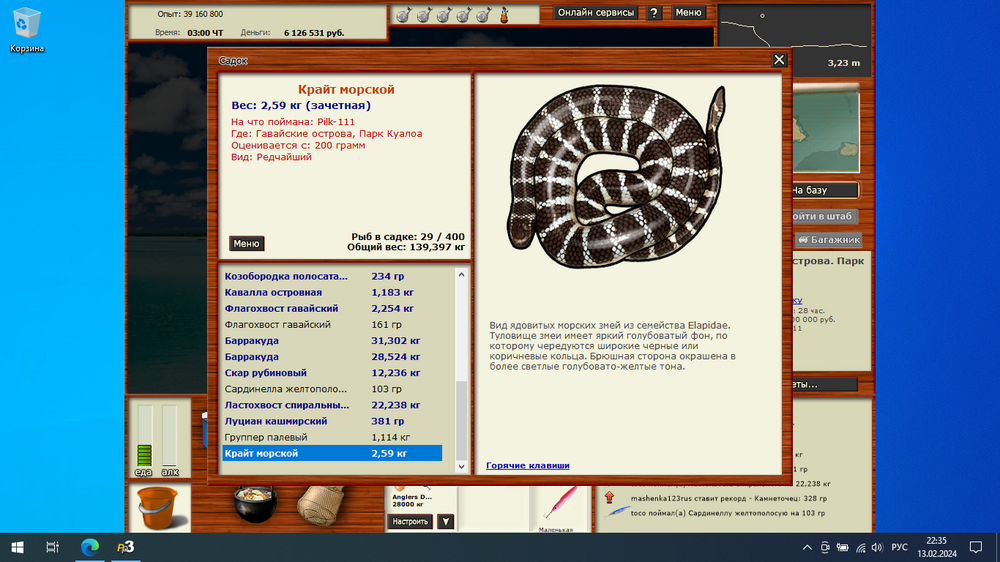
Task: Select Барракуда 28,524 кг row
Action: [x=332, y=357]
